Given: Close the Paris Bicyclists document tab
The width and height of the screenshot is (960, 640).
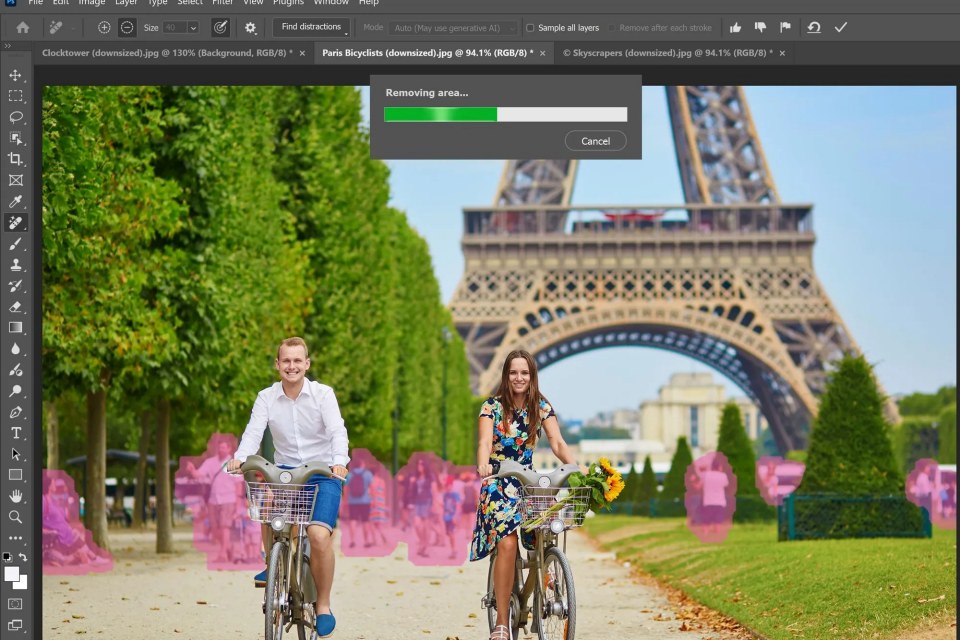Looking at the screenshot, I should pos(542,53).
